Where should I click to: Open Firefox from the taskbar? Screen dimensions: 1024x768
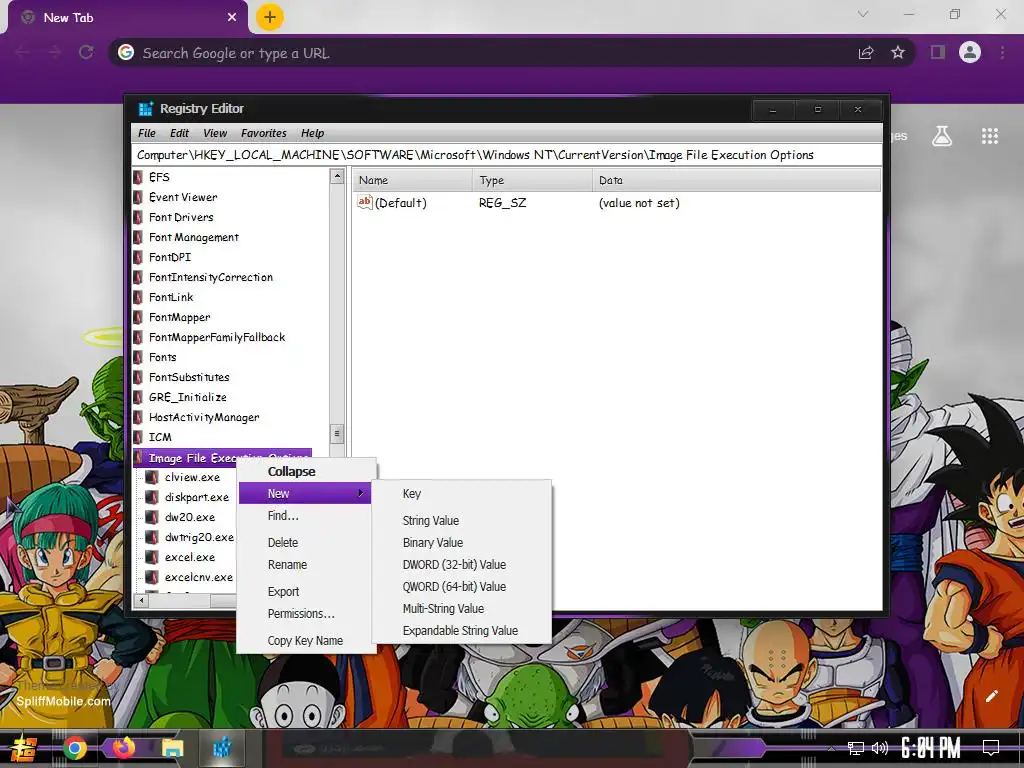[x=123, y=747]
